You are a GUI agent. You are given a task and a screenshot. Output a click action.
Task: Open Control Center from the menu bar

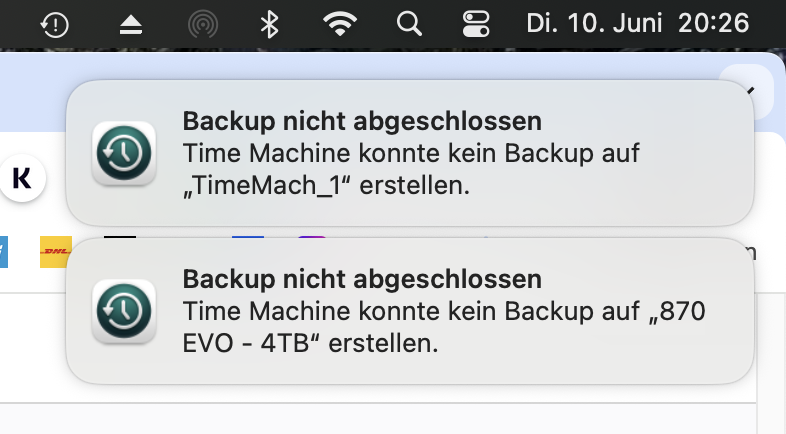(x=474, y=25)
